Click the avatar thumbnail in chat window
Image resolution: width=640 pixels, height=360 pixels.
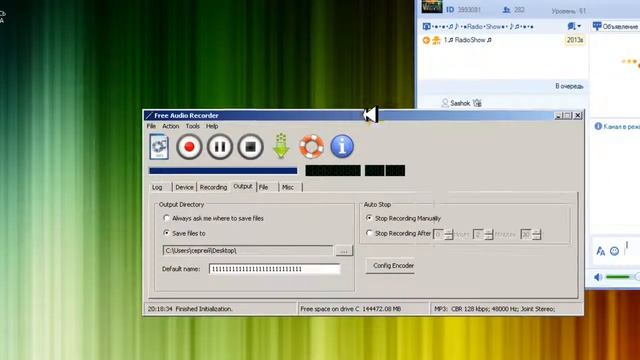coord(432,7)
